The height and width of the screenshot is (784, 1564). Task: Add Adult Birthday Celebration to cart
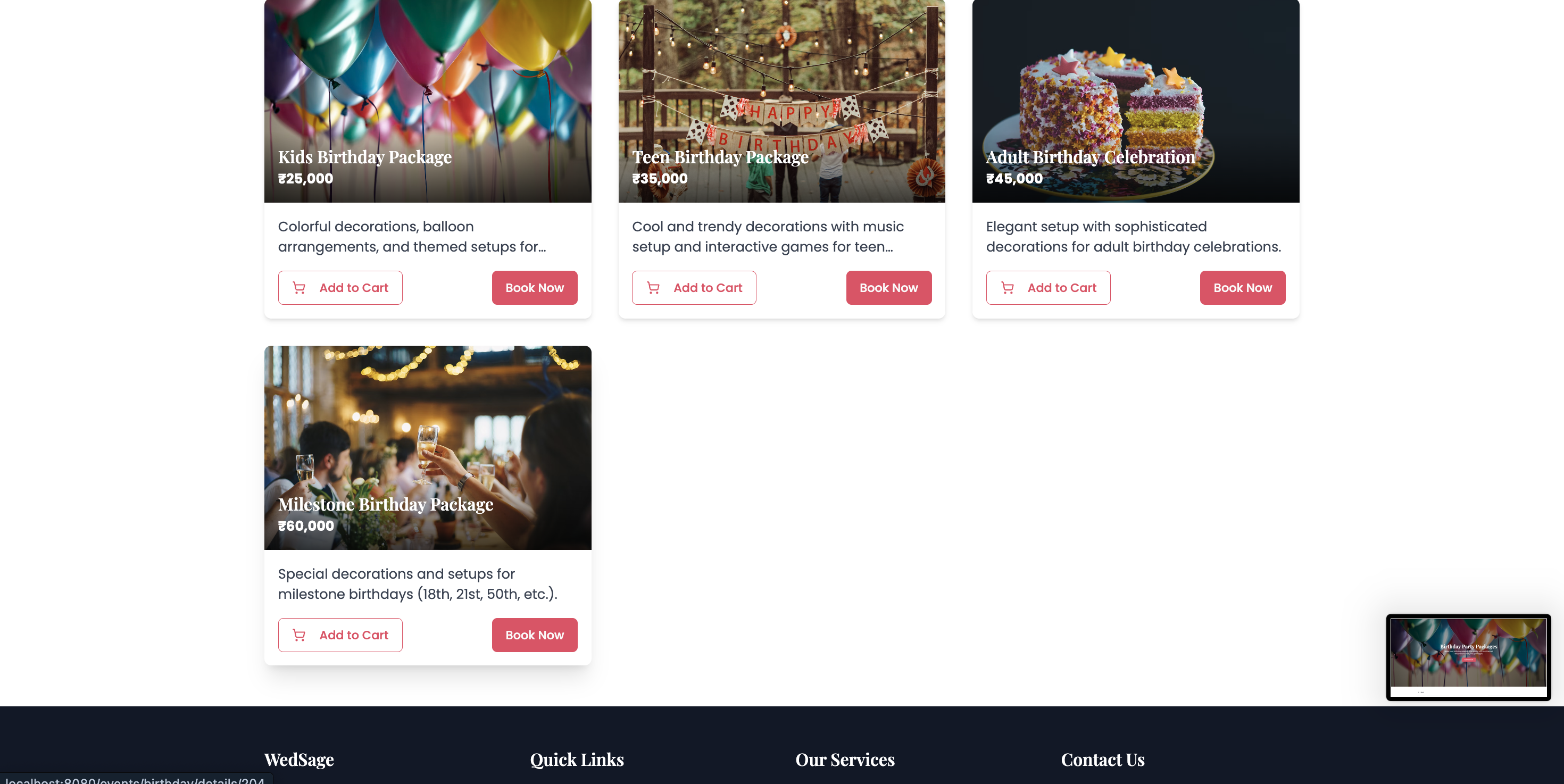pyautogui.click(x=1048, y=288)
